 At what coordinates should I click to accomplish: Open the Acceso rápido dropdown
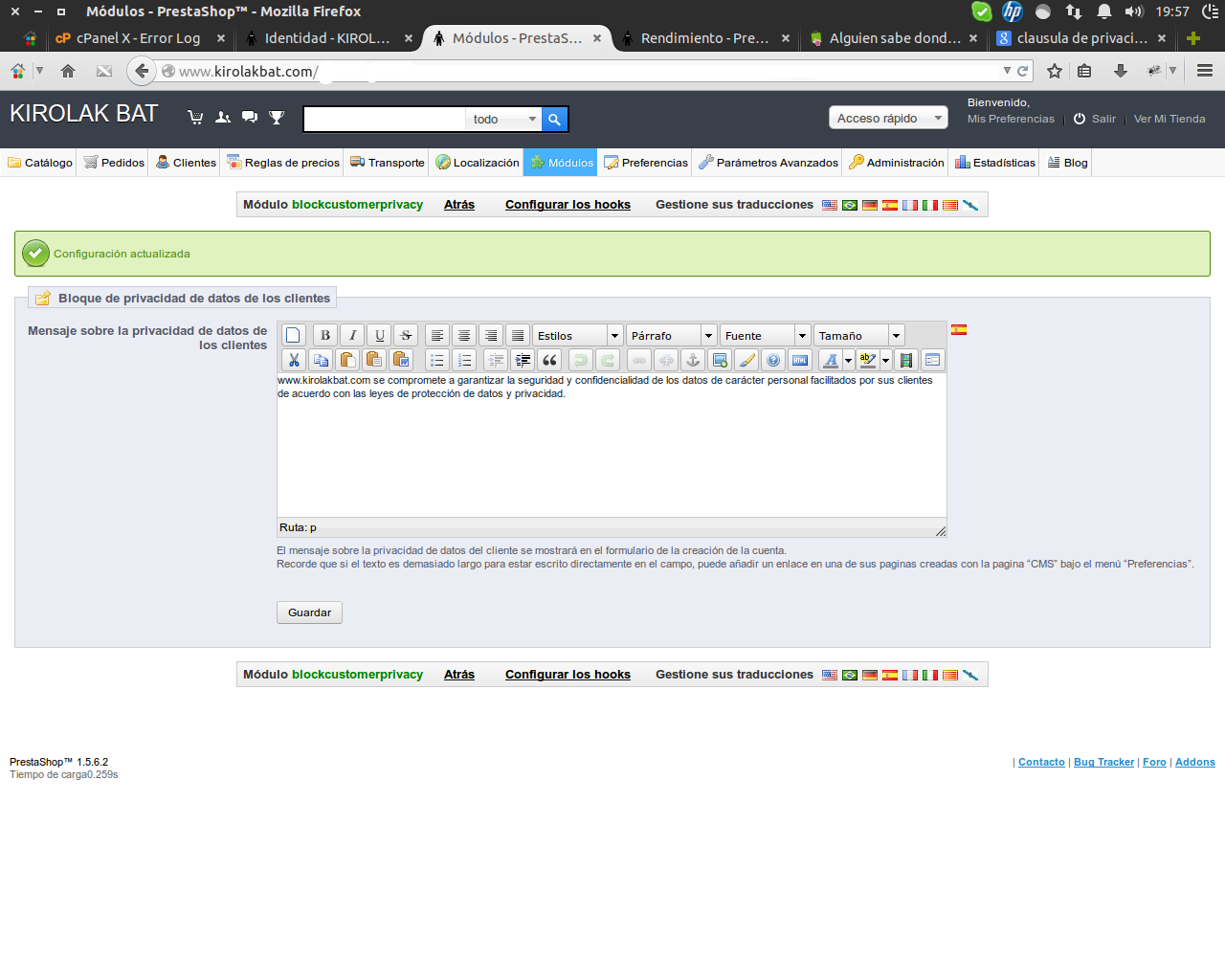coord(888,118)
